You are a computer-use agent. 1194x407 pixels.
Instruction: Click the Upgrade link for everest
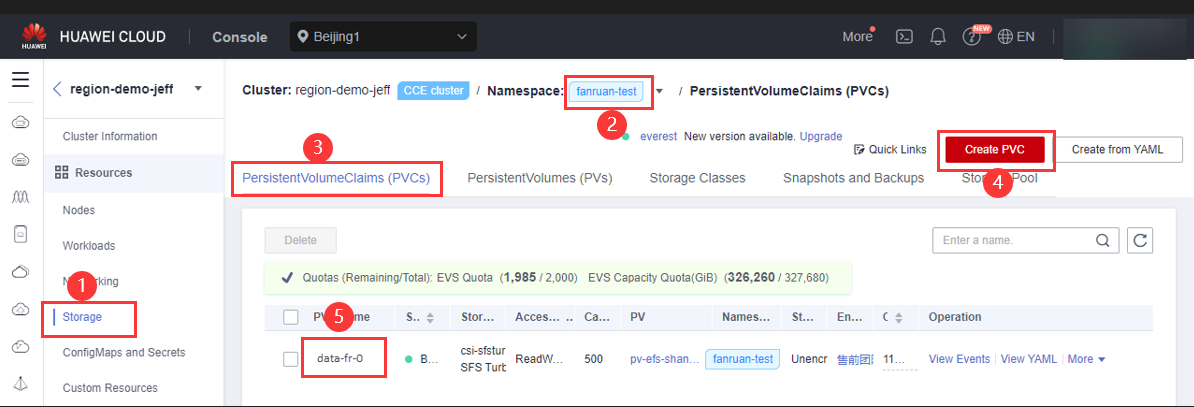pos(820,136)
